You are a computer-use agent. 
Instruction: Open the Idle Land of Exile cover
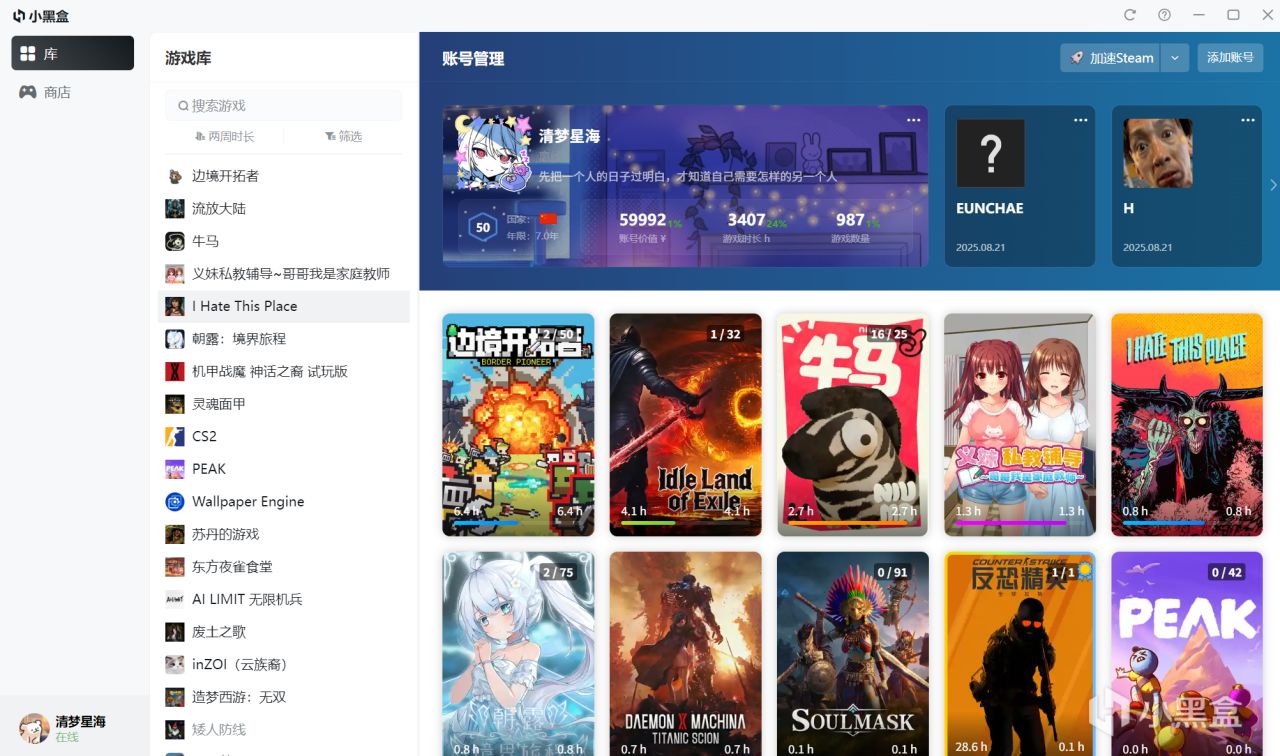(685, 425)
